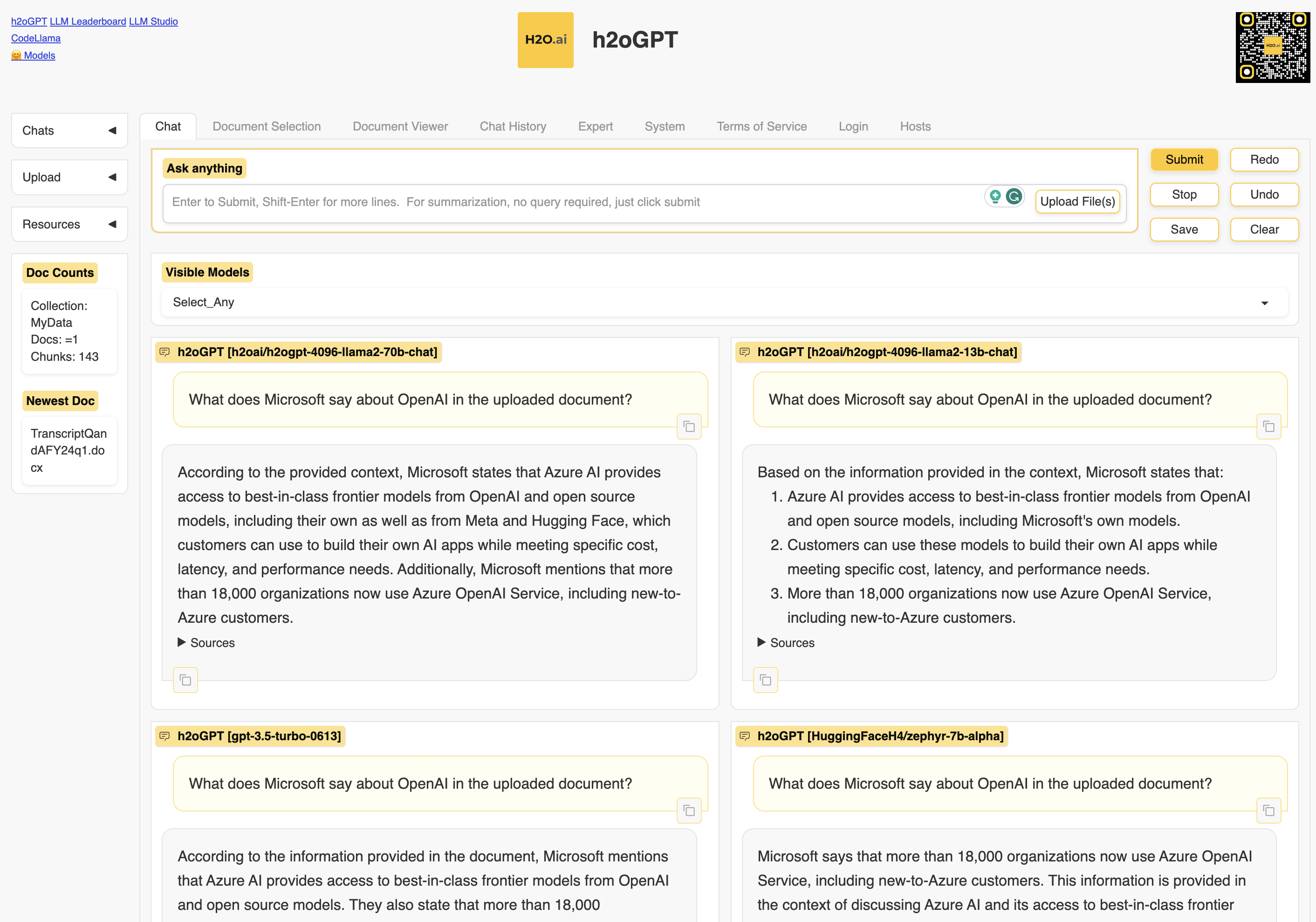Open the Expert tab
Screen dimensions: 1316x922
coord(595,126)
